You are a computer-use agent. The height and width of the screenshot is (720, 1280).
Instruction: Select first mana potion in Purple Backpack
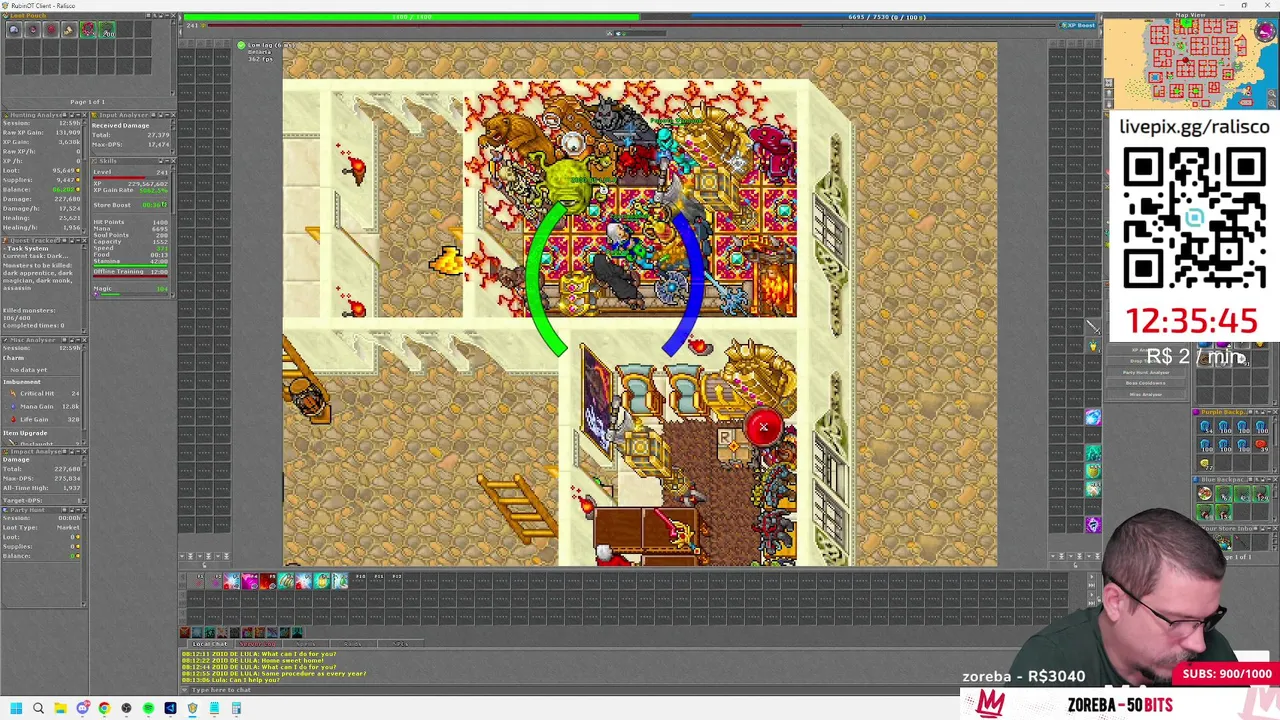(1205, 426)
